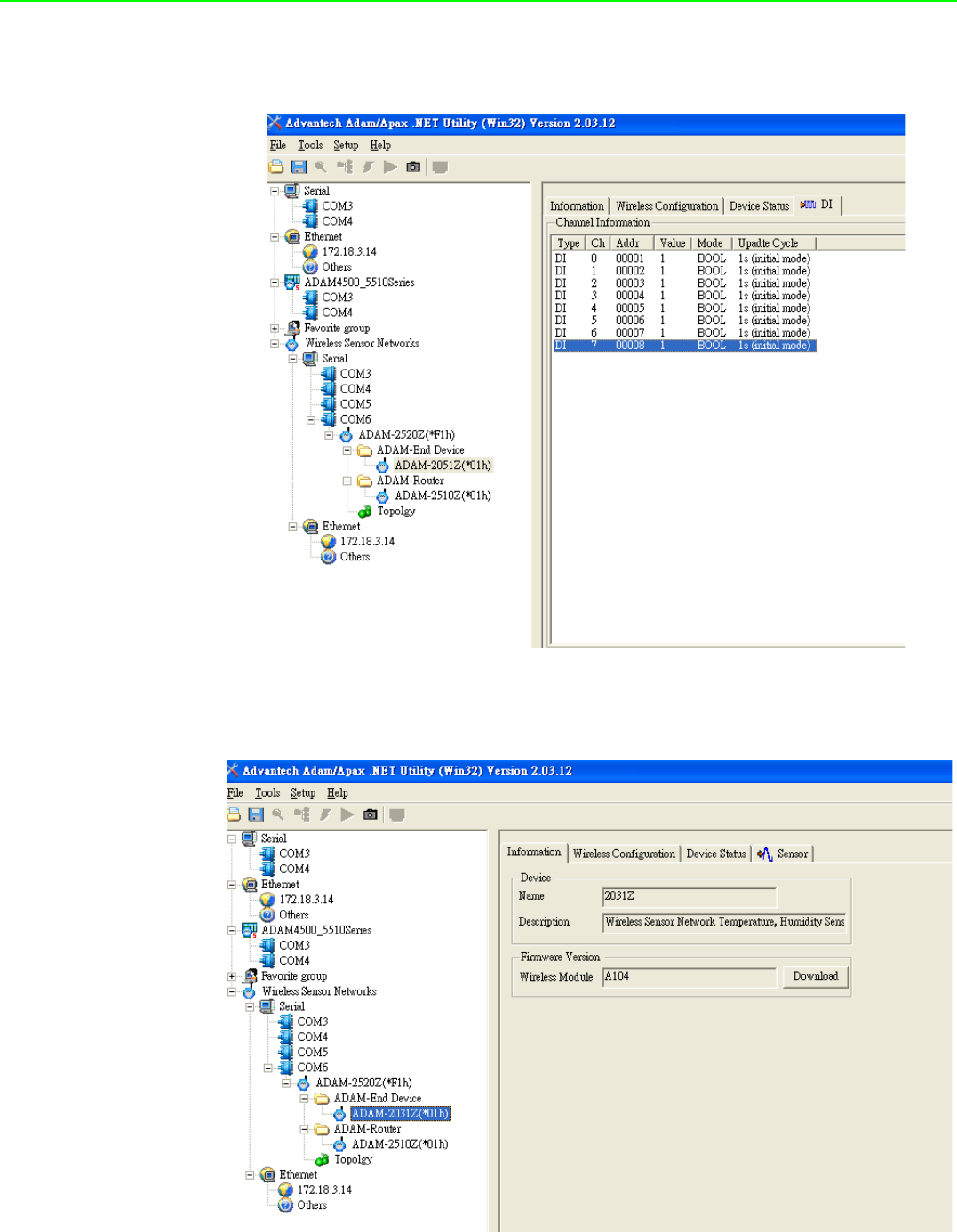Click the lightning-bolt toolbar icon in DI window
The width and height of the screenshot is (957, 1232).
tap(368, 167)
